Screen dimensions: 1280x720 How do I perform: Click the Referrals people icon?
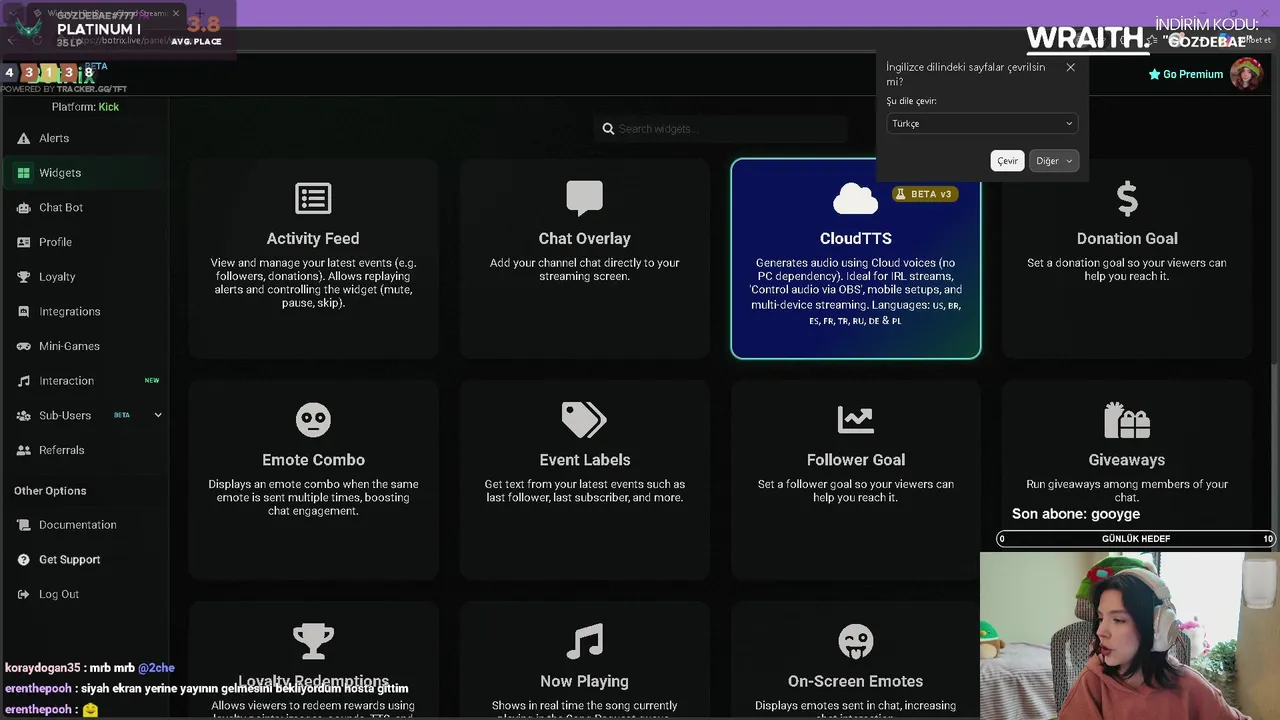click(23, 450)
